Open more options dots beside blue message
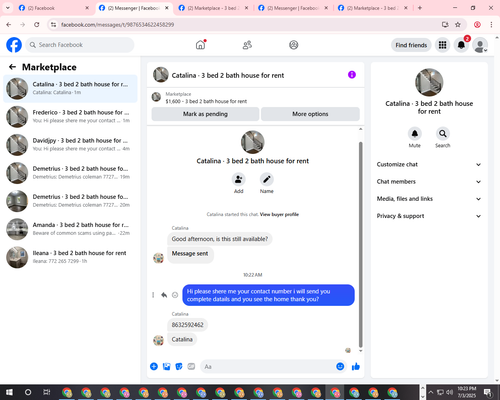This screenshot has height=400, width=500. click(x=153, y=295)
